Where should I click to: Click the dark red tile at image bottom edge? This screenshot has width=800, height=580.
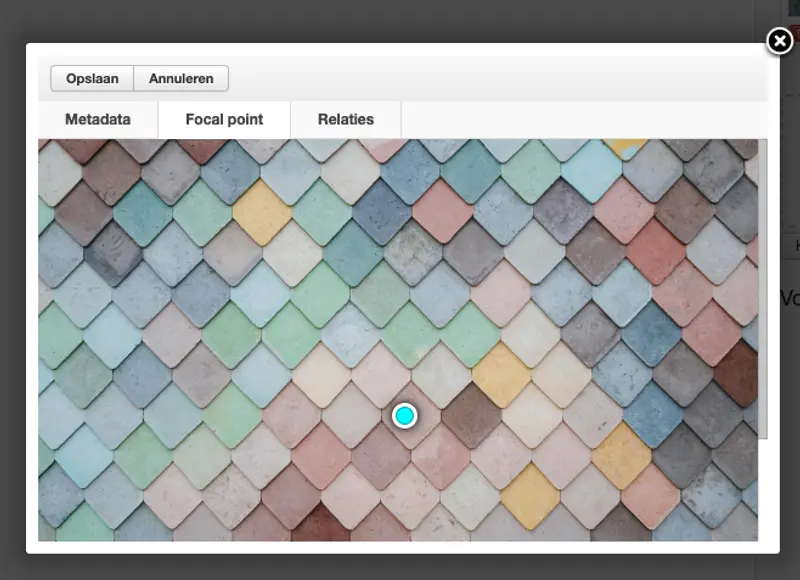(x=320, y=523)
